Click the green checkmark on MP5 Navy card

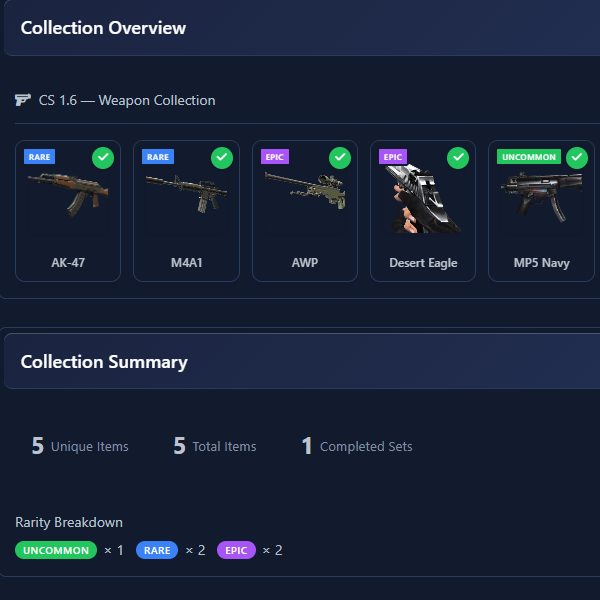click(x=577, y=158)
